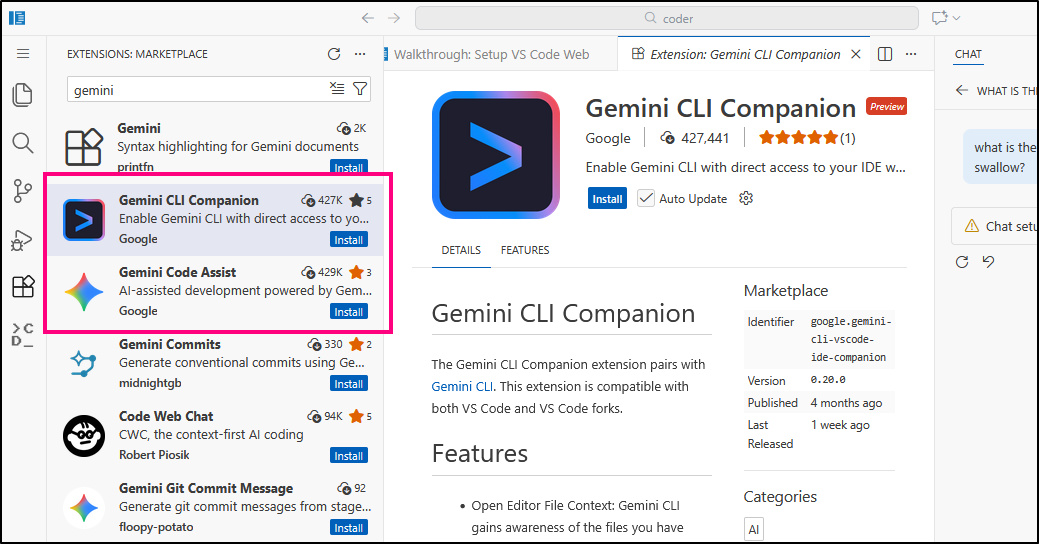
Task: Toggle the Auto Update checkbox
Action: point(646,198)
